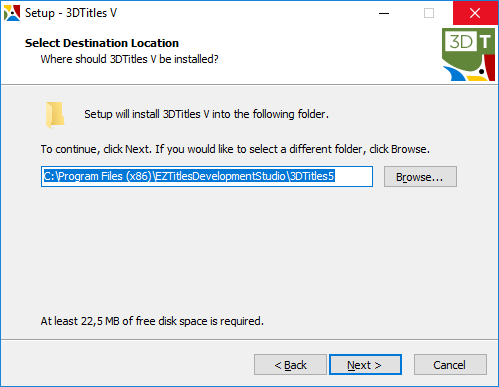Viewport: 499px width, 387px height.
Task: Click the 'Select Destination Location' heading
Action: tap(102, 43)
